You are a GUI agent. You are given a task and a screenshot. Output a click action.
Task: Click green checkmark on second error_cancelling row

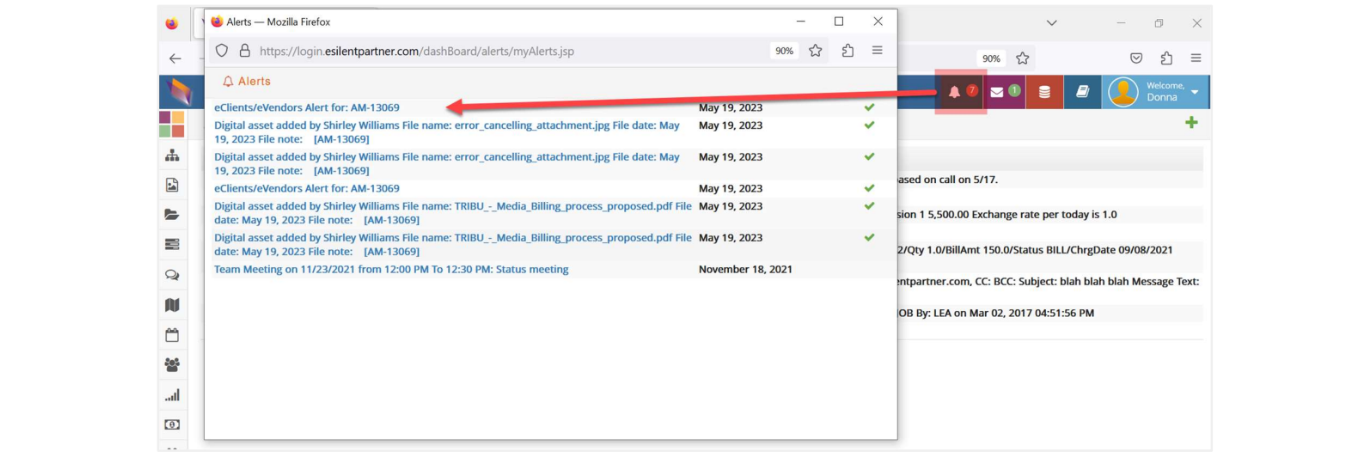[869, 156]
